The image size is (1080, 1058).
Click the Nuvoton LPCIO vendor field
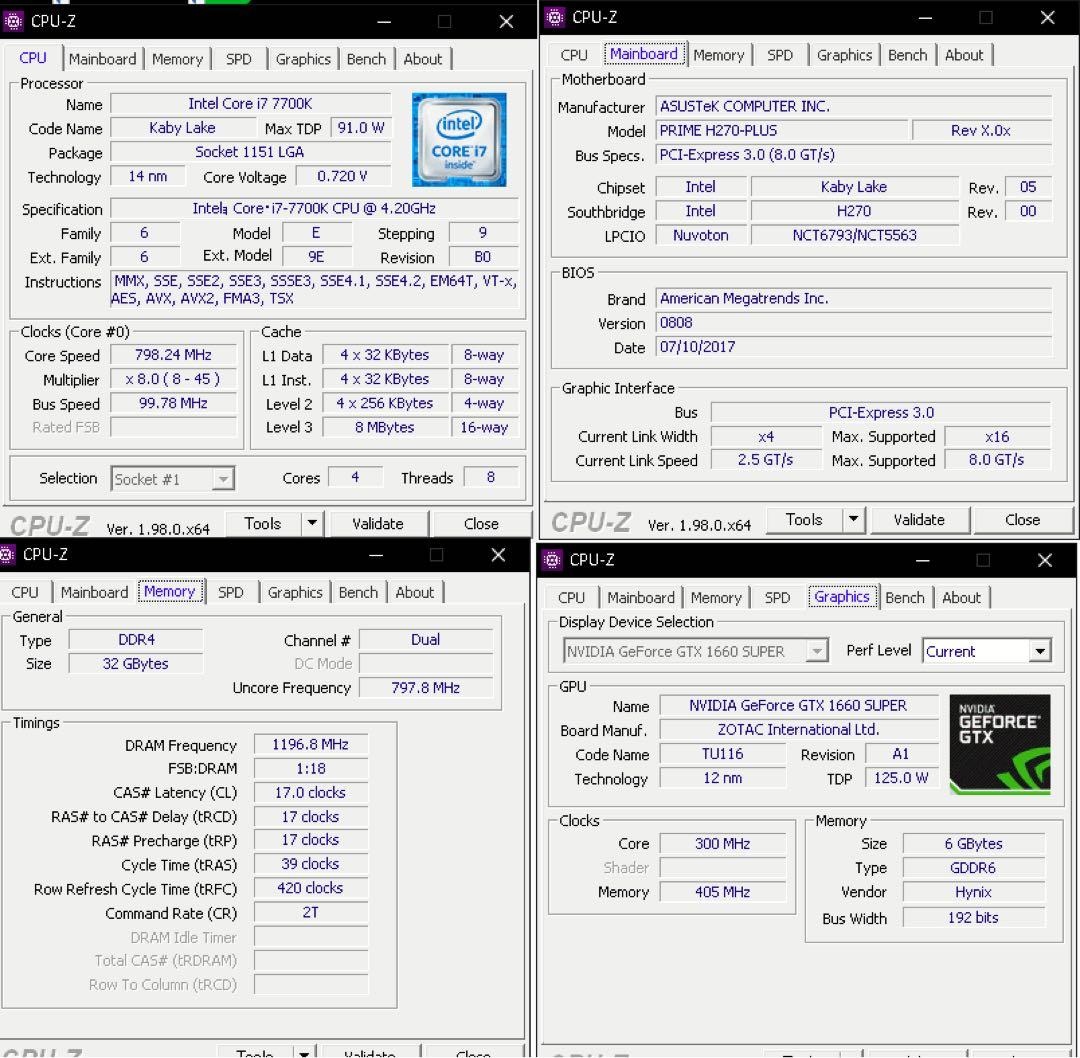(701, 235)
